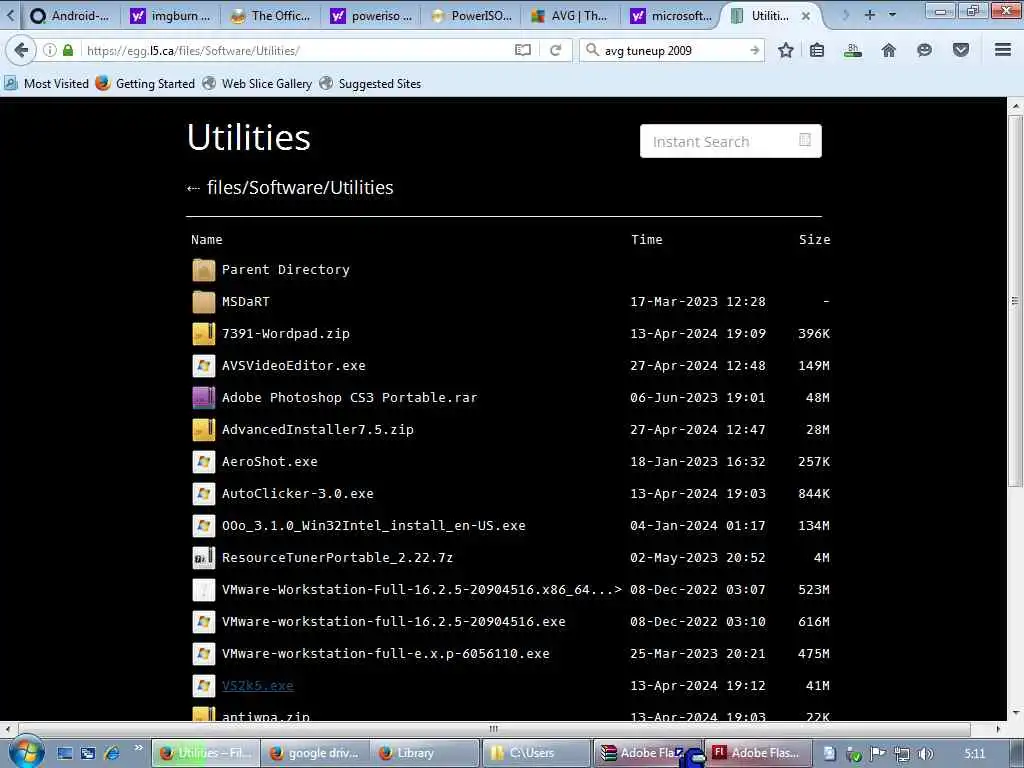Screen dimensions: 1024x768
Task: Sort the listing by Name header
Action: [x=206, y=240]
